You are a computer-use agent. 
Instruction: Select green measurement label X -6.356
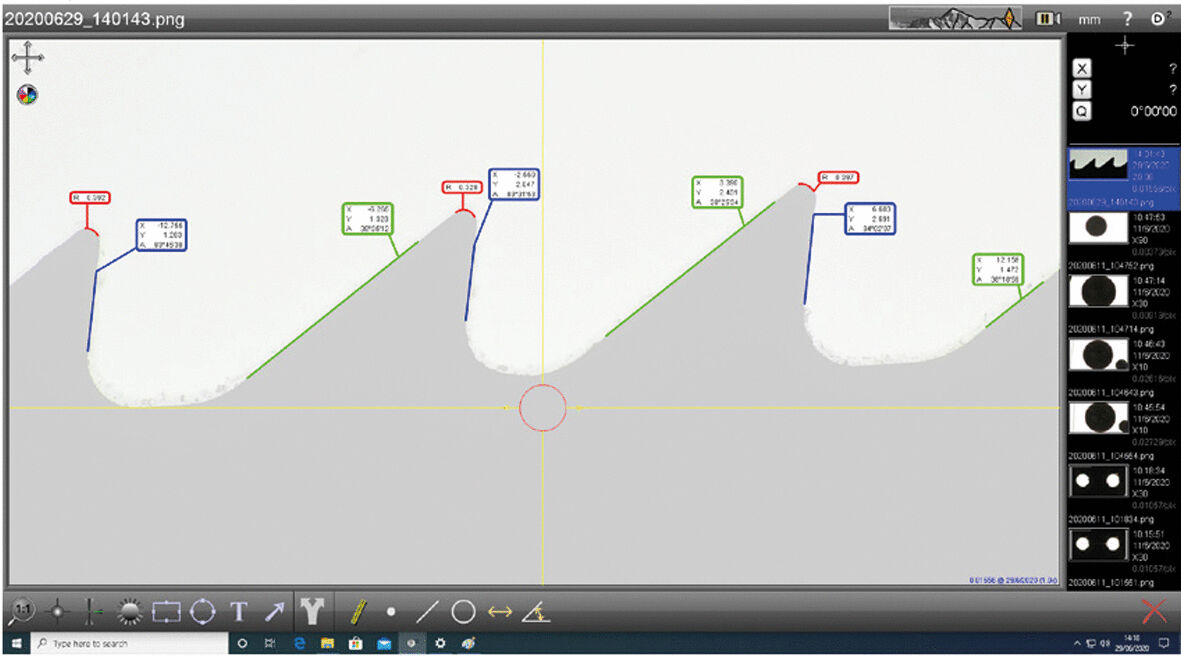[368, 218]
